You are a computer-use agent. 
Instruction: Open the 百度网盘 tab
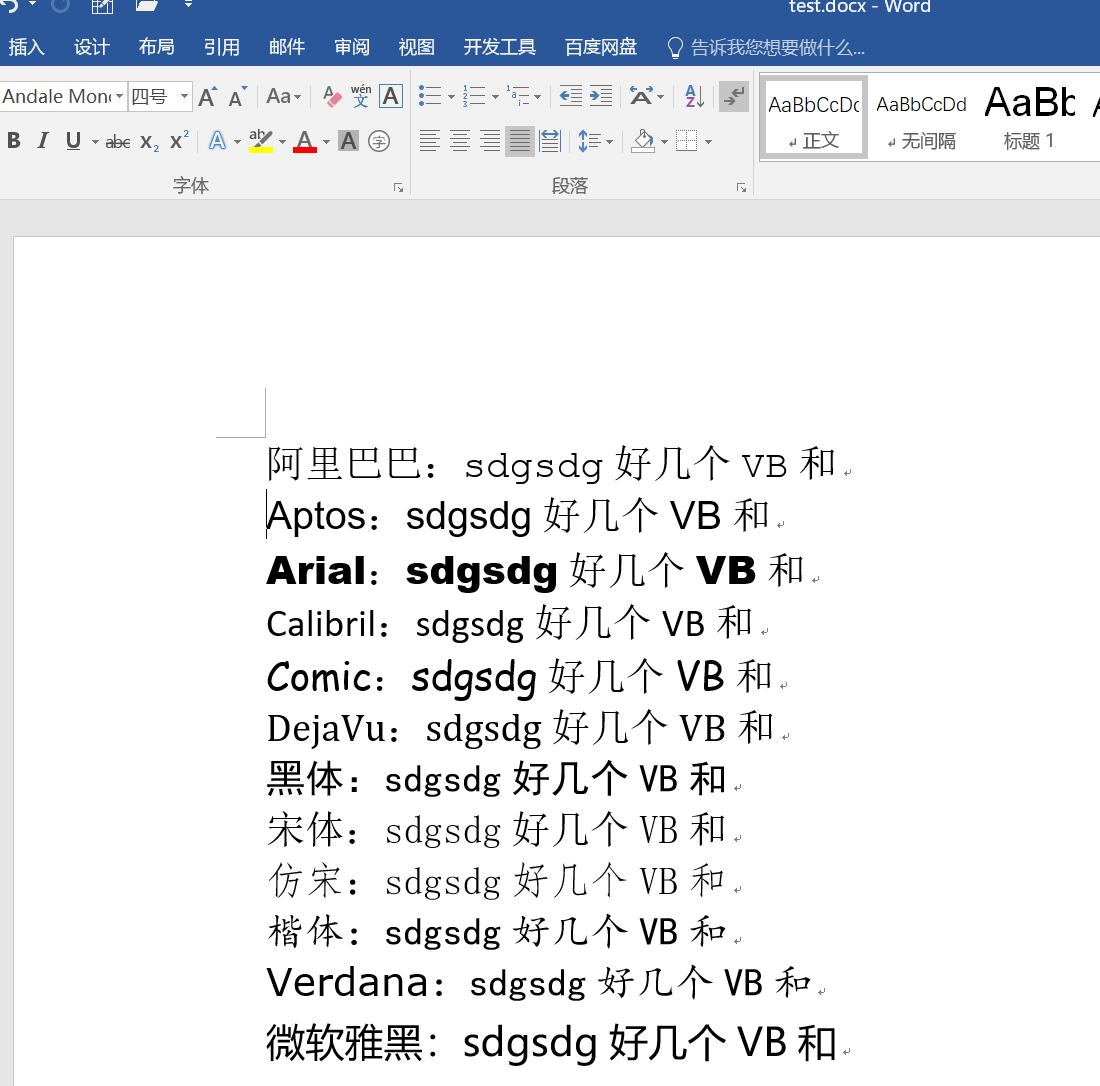coord(601,47)
